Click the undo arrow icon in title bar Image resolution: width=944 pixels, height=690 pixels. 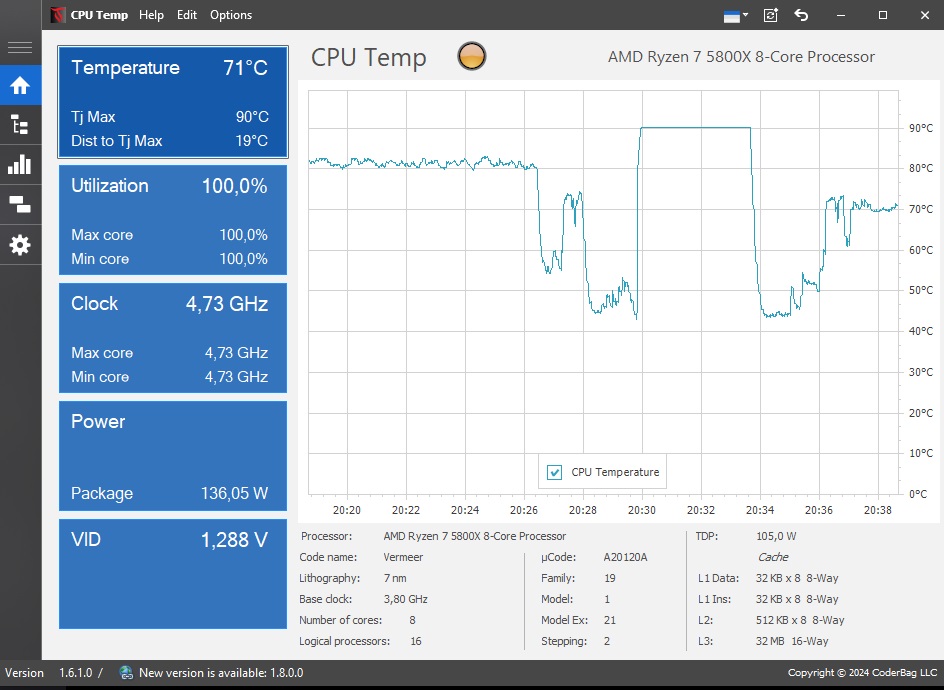pyautogui.click(x=801, y=15)
